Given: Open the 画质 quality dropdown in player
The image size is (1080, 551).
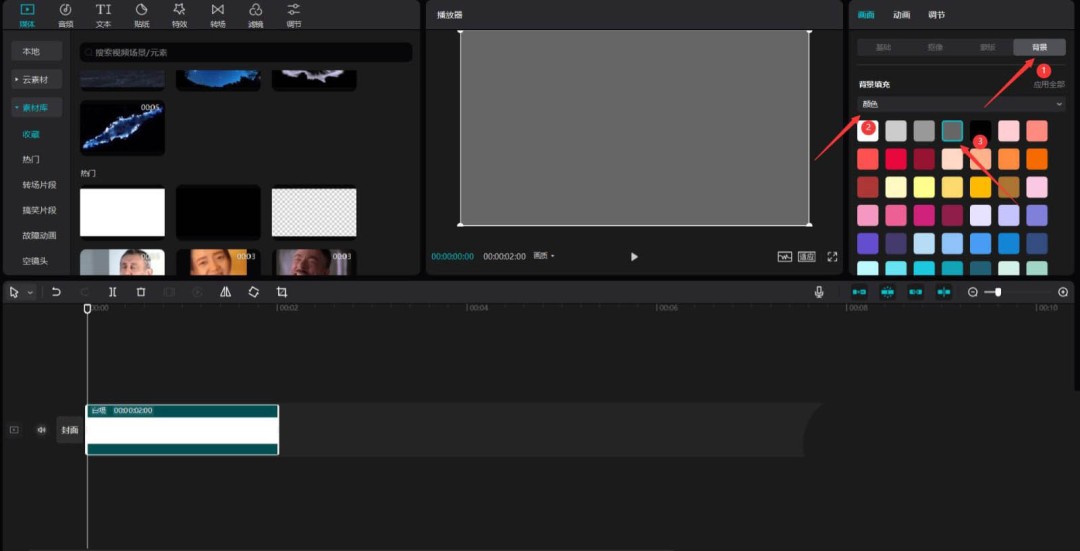Looking at the screenshot, I should point(544,256).
